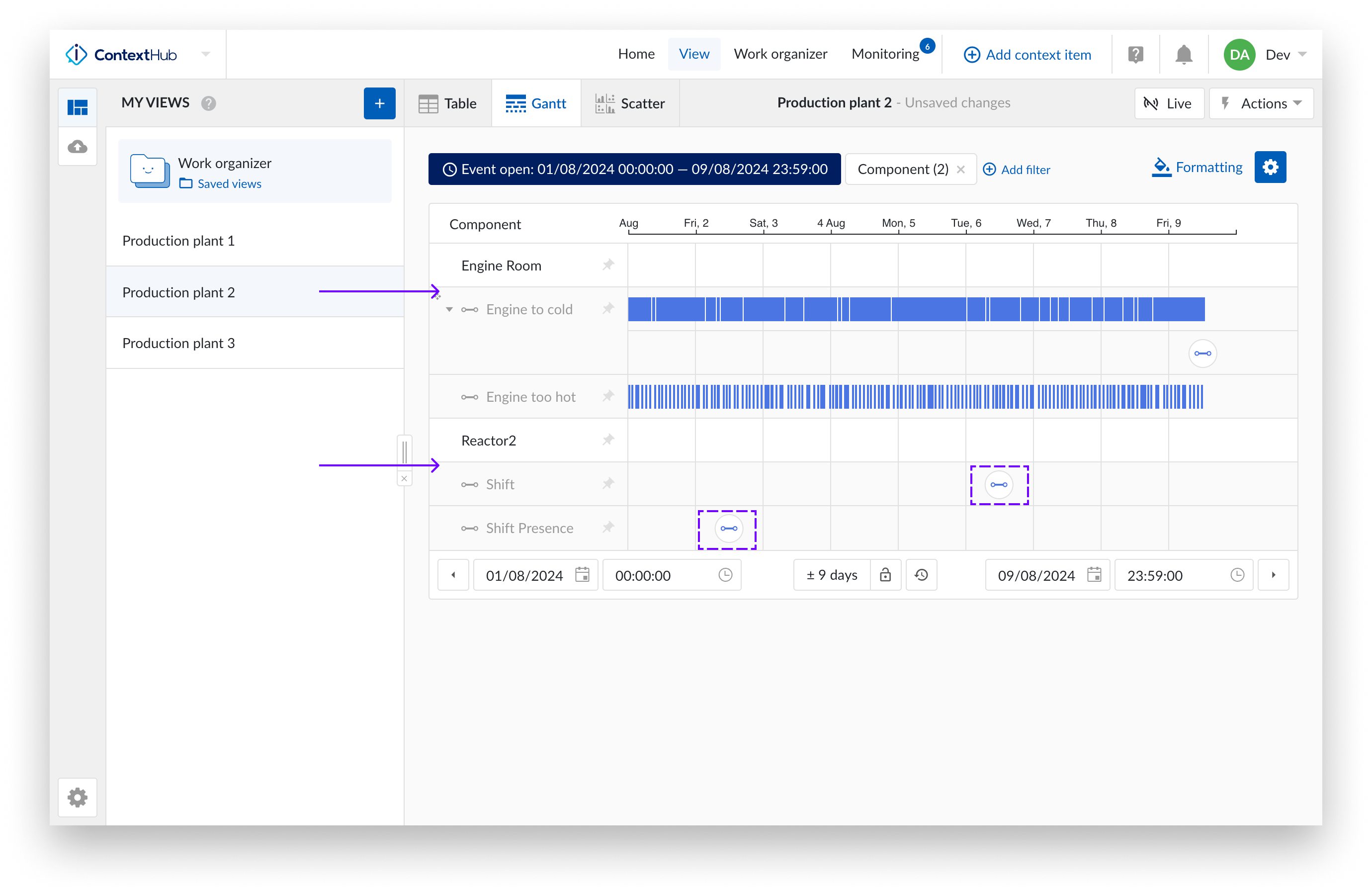The width and height of the screenshot is (1372, 895).
Task: Open the blue gear settings beside Formatting
Action: 1270,167
